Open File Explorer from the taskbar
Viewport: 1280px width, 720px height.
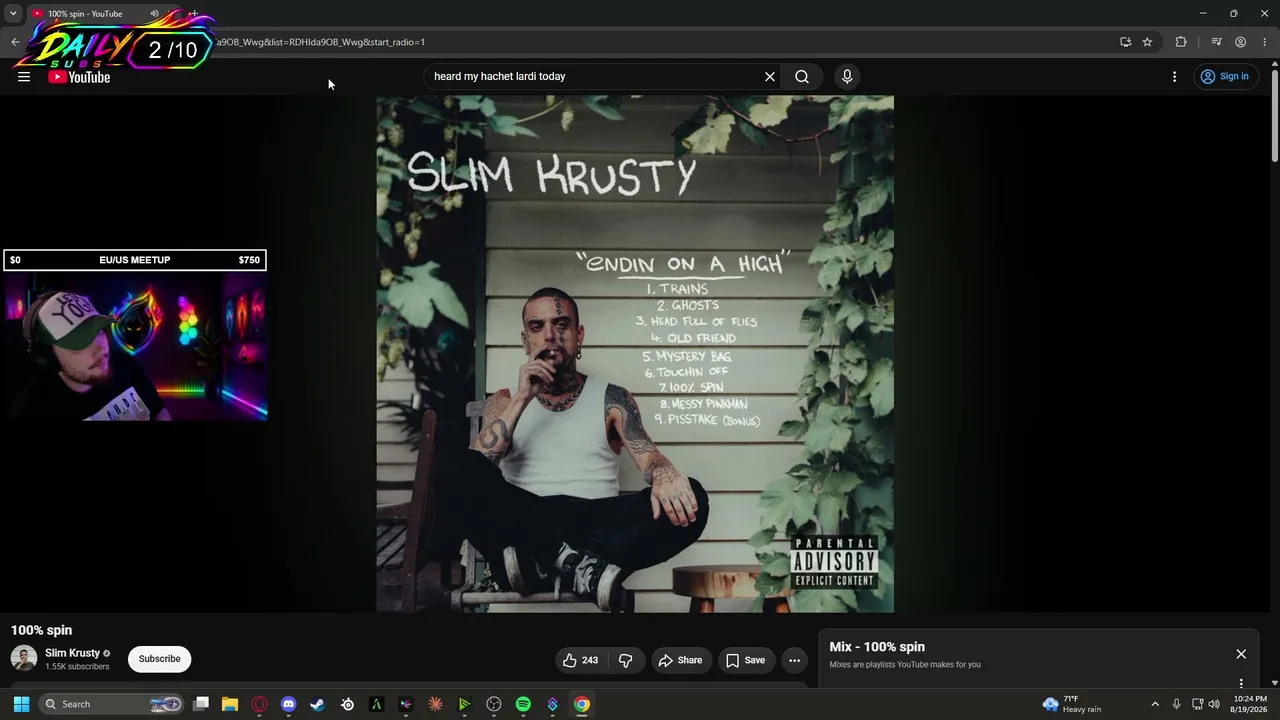click(x=230, y=704)
